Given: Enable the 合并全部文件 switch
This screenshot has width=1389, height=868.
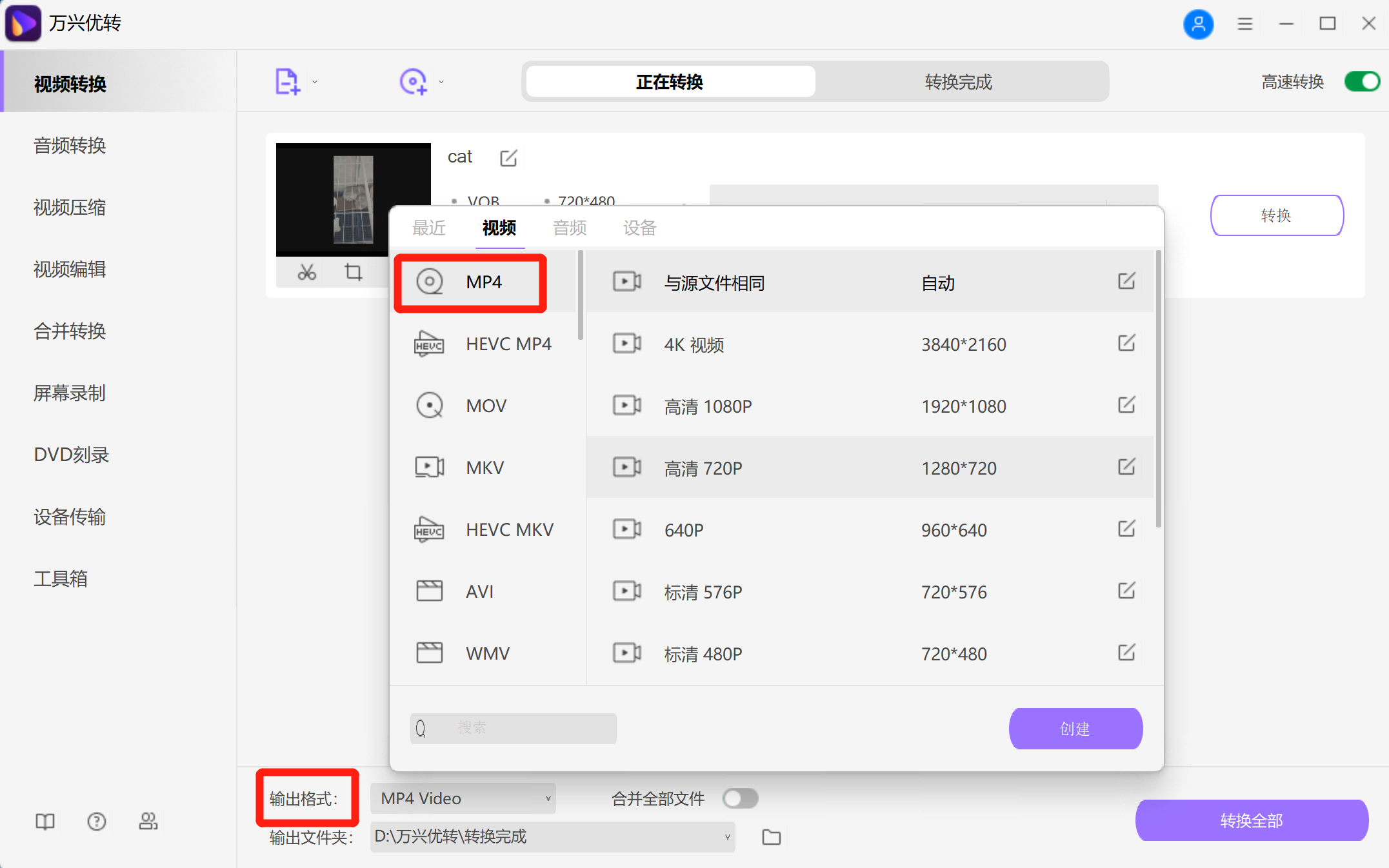Looking at the screenshot, I should [x=740, y=798].
